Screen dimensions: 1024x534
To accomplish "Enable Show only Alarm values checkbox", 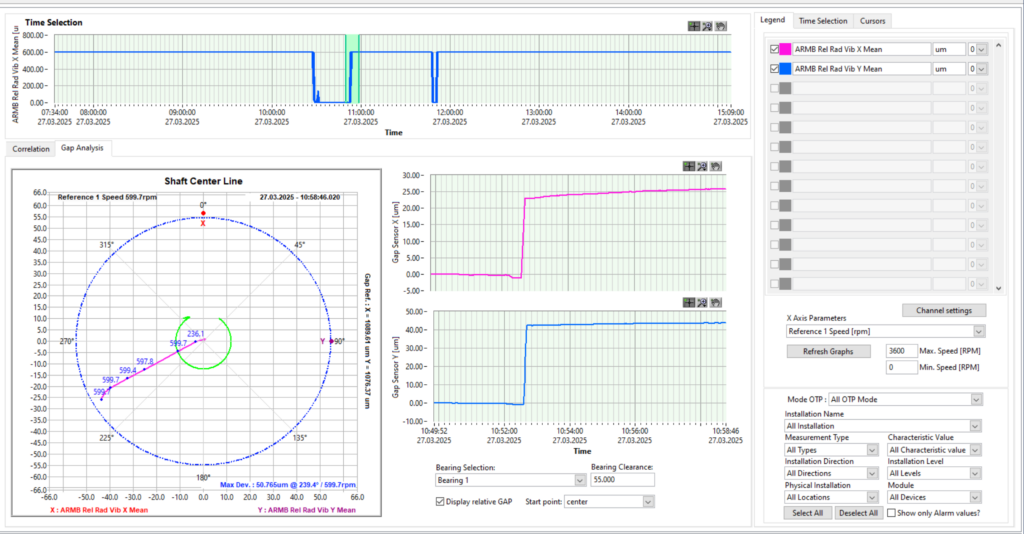I will tap(891, 513).
